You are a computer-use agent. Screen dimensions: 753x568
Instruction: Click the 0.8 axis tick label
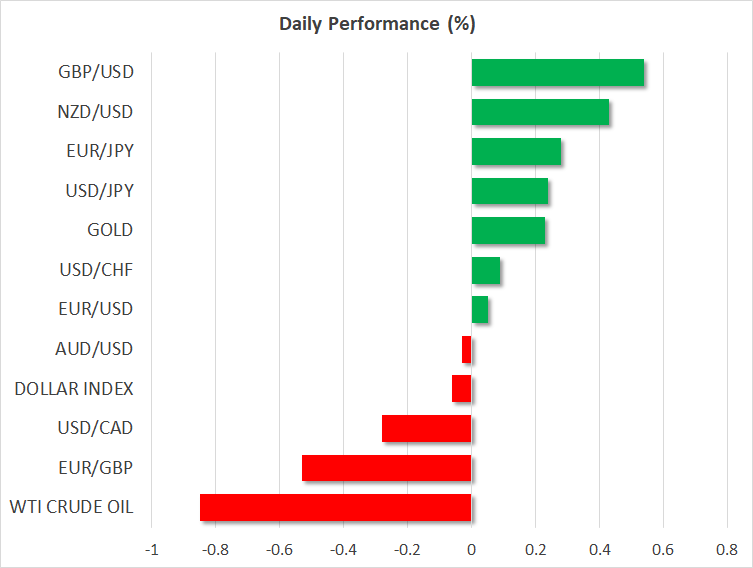tap(727, 549)
